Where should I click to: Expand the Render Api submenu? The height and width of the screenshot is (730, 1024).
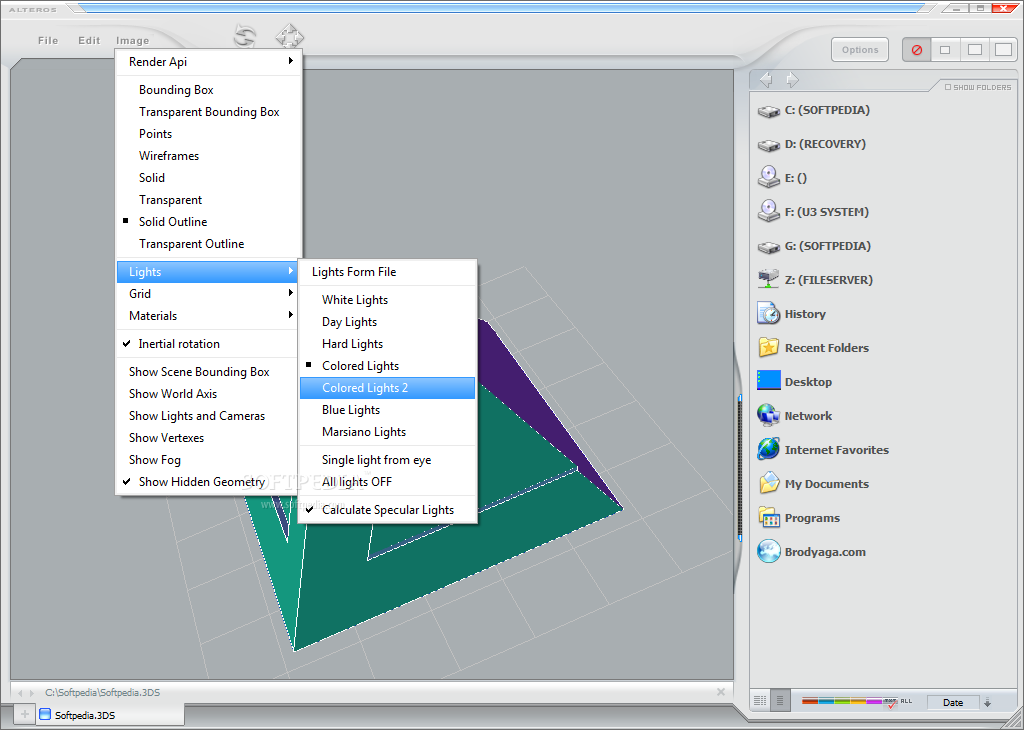(x=208, y=61)
